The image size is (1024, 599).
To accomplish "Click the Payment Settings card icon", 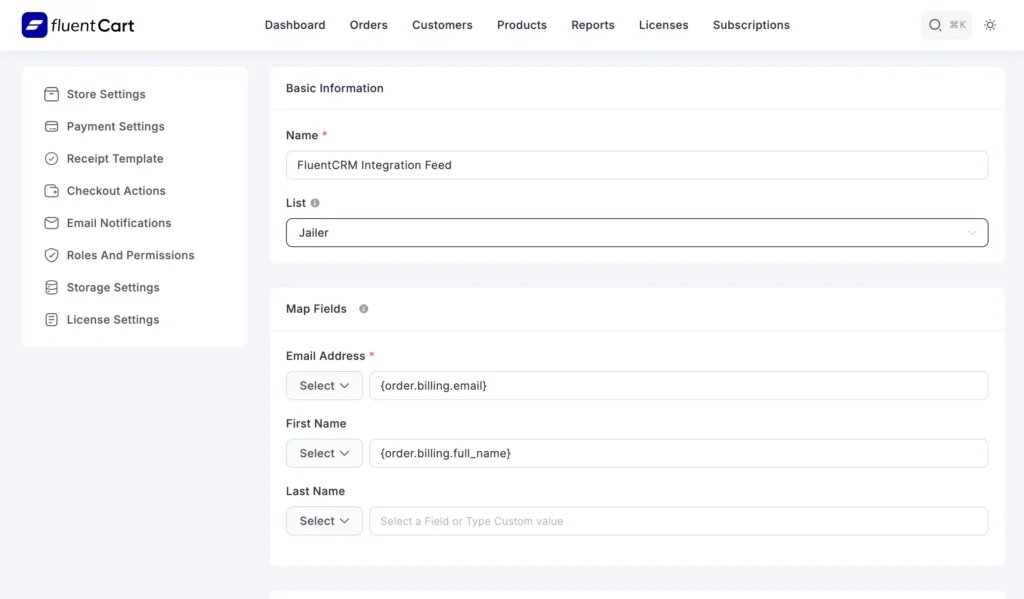I will 52,126.
